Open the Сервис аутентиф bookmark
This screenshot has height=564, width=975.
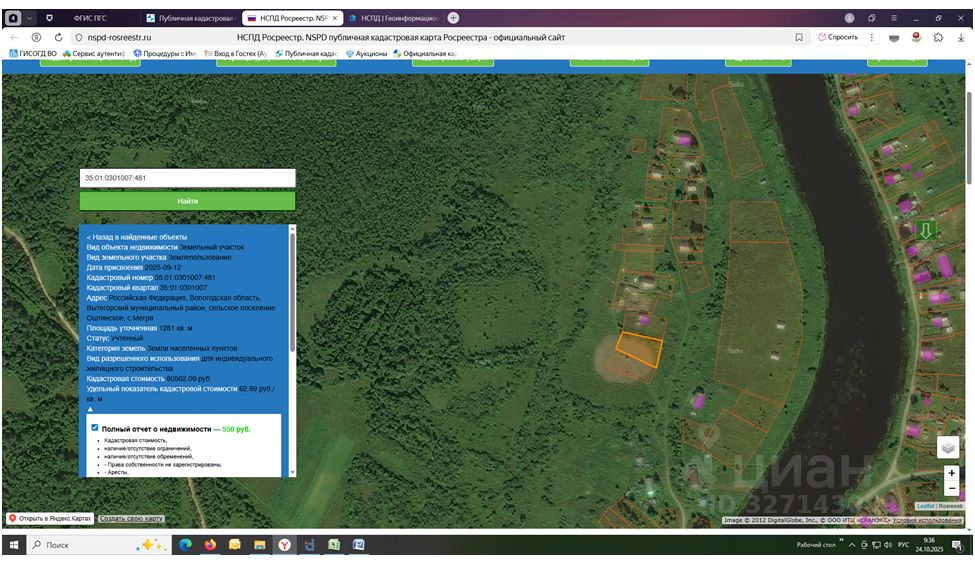[94, 53]
